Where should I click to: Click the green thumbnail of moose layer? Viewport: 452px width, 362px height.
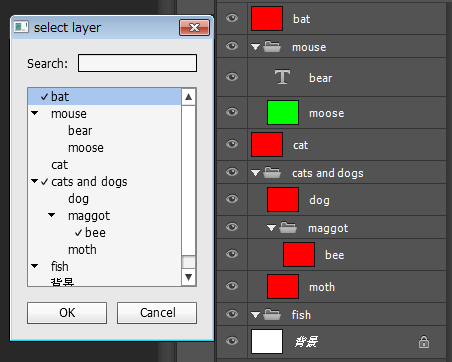[283, 113]
